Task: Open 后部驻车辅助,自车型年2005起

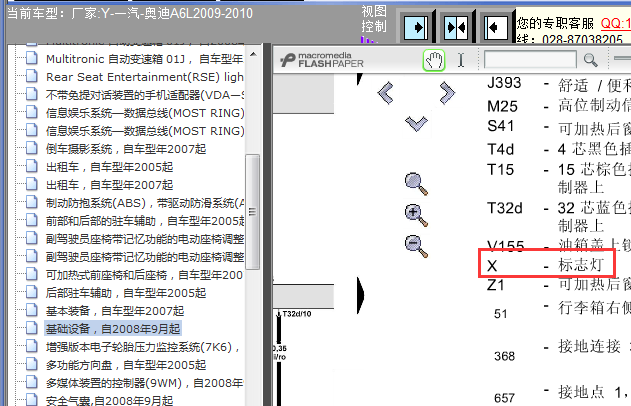Action: click(x=126, y=293)
